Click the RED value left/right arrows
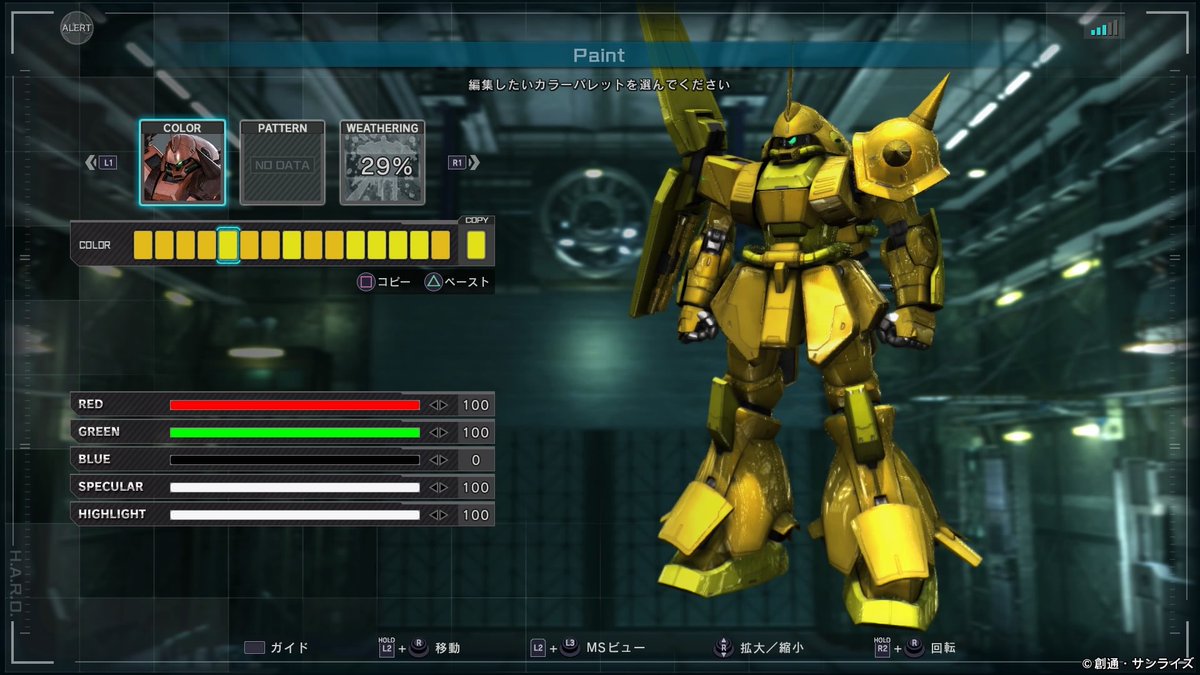Viewport: 1200px width, 675px height. [x=439, y=405]
